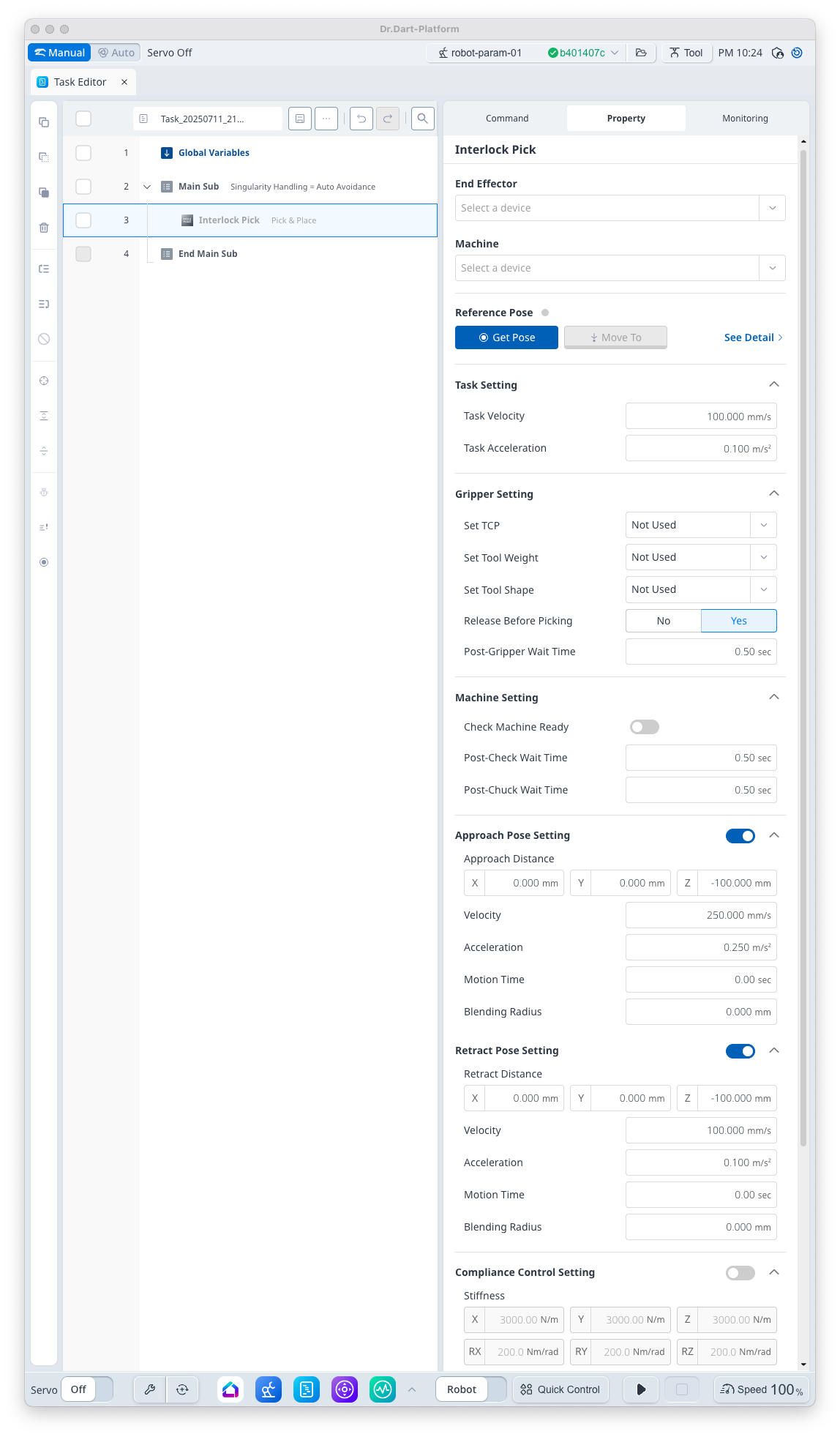This screenshot has height=1437, width=840.
Task: Click the Task Velocity input field
Action: [701, 416]
